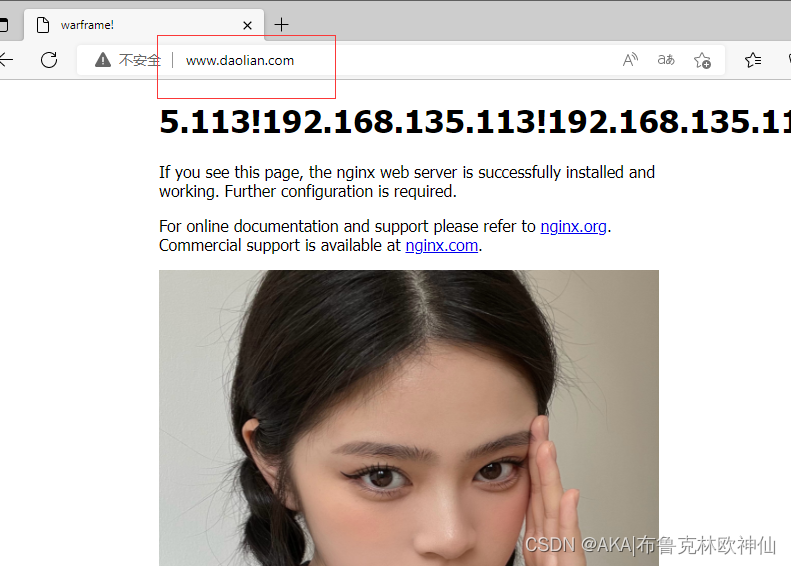The height and width of the screenshot is (566, 791).
Task: Open the not secure warning icon
Action: (x=103, y=60)
